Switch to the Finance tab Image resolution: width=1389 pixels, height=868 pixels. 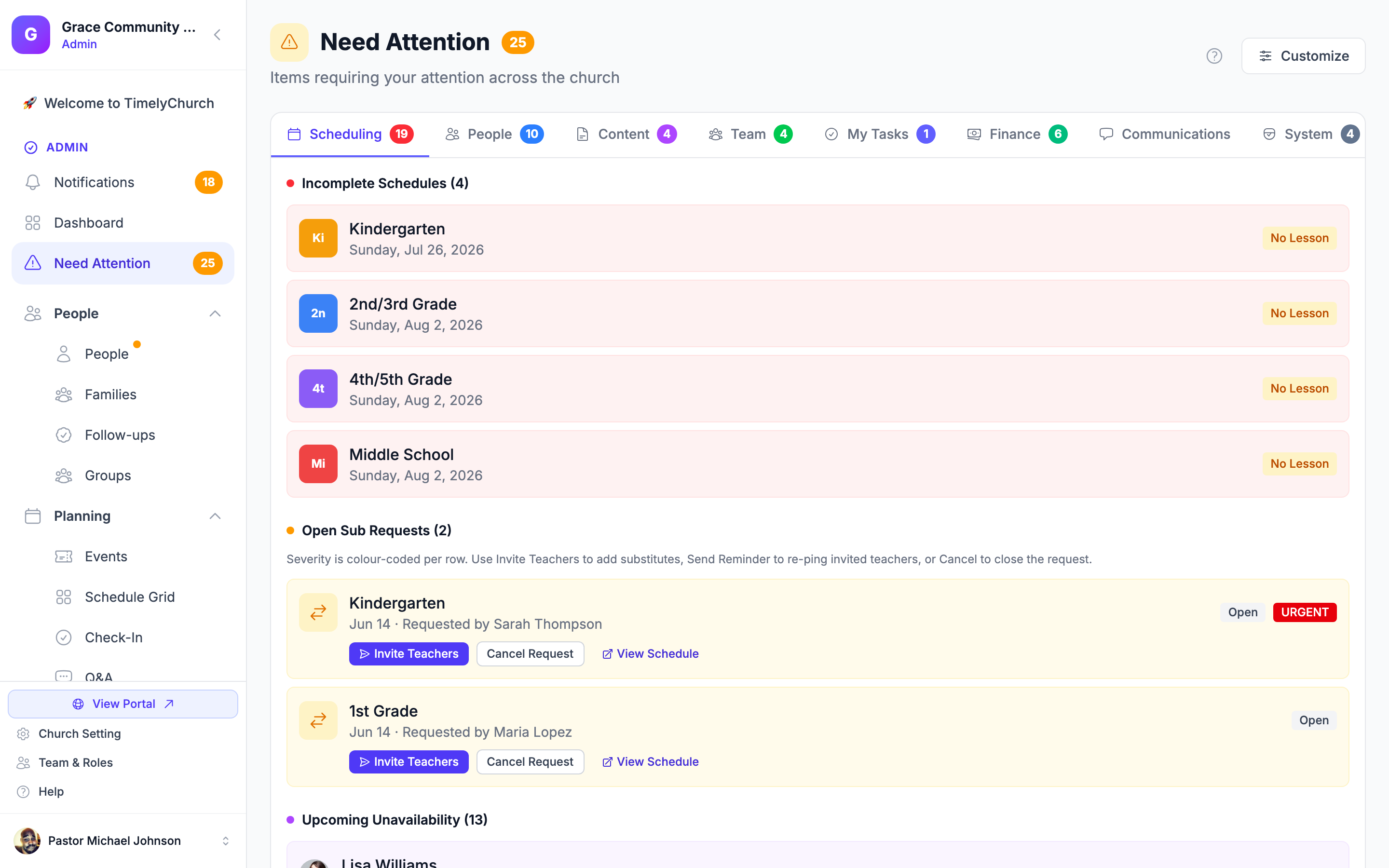coord(1017,134)
